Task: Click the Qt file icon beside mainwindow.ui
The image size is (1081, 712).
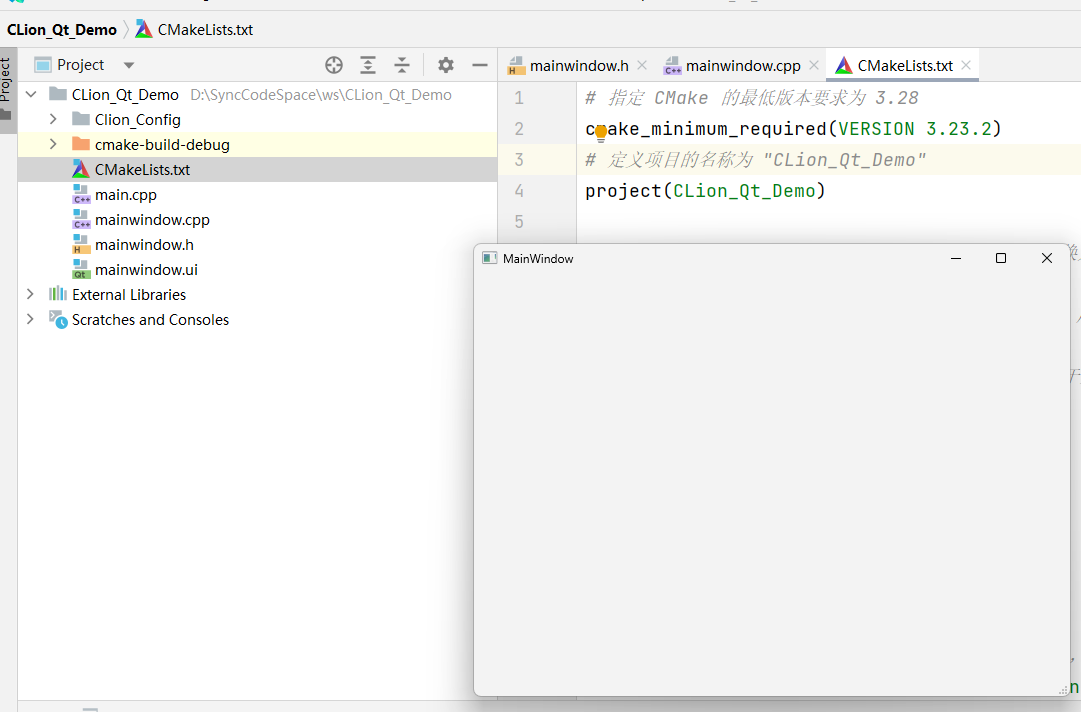Action: [81, 269]
